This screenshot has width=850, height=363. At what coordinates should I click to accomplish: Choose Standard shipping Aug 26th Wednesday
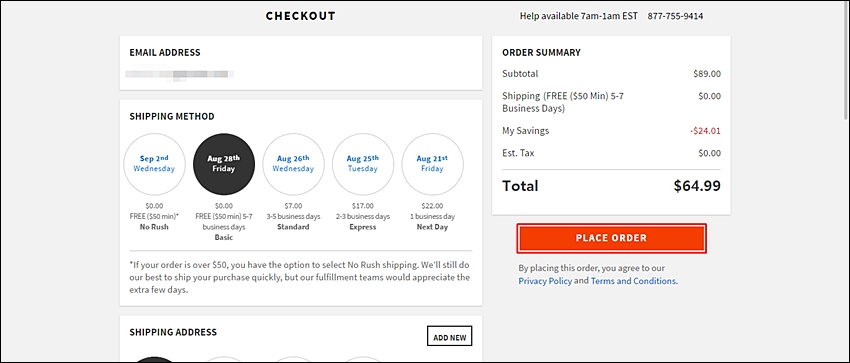[x=293, y=164]
